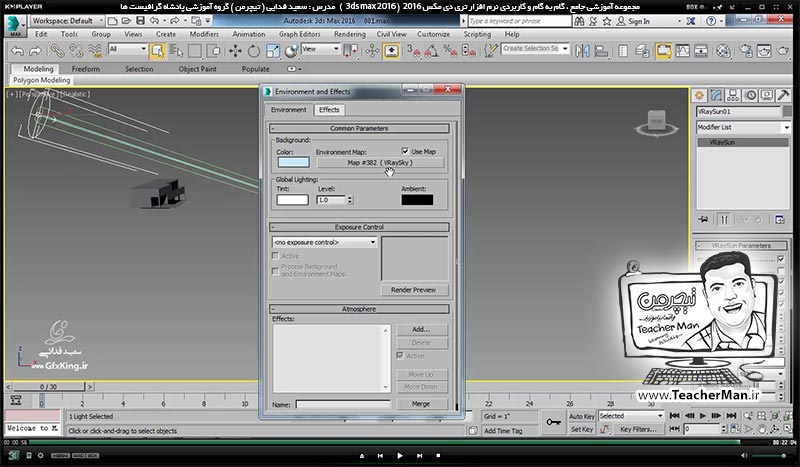This screenshot has height=467, width=800.
Task: Toggle the pin stack icon under the modifier stack
Action: click(703, 219)
